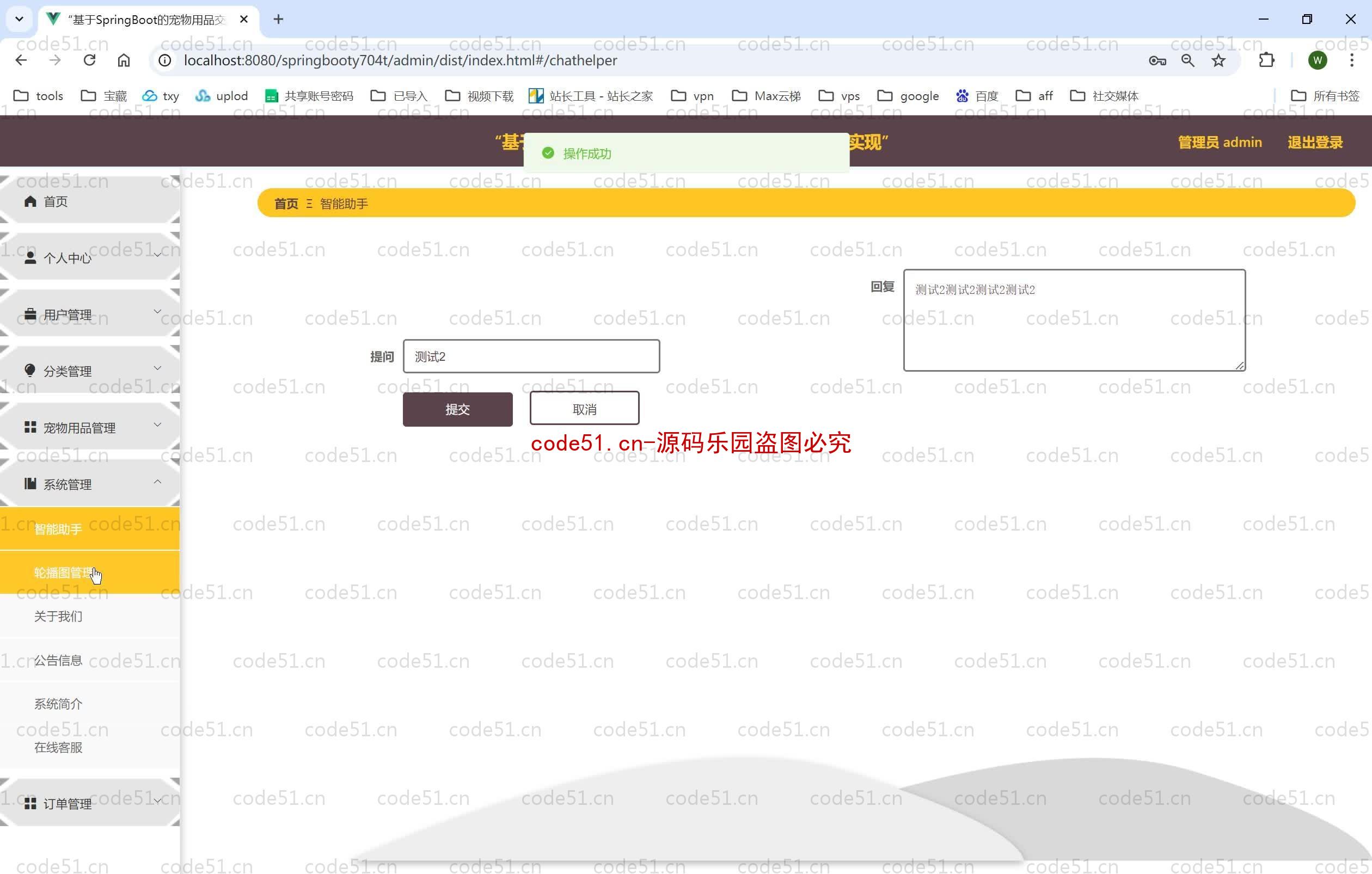Select 公告信息 in sidebar
The width and height of the screenshot is (1372, 874).
pyautogui.click(x=90, y=660)
